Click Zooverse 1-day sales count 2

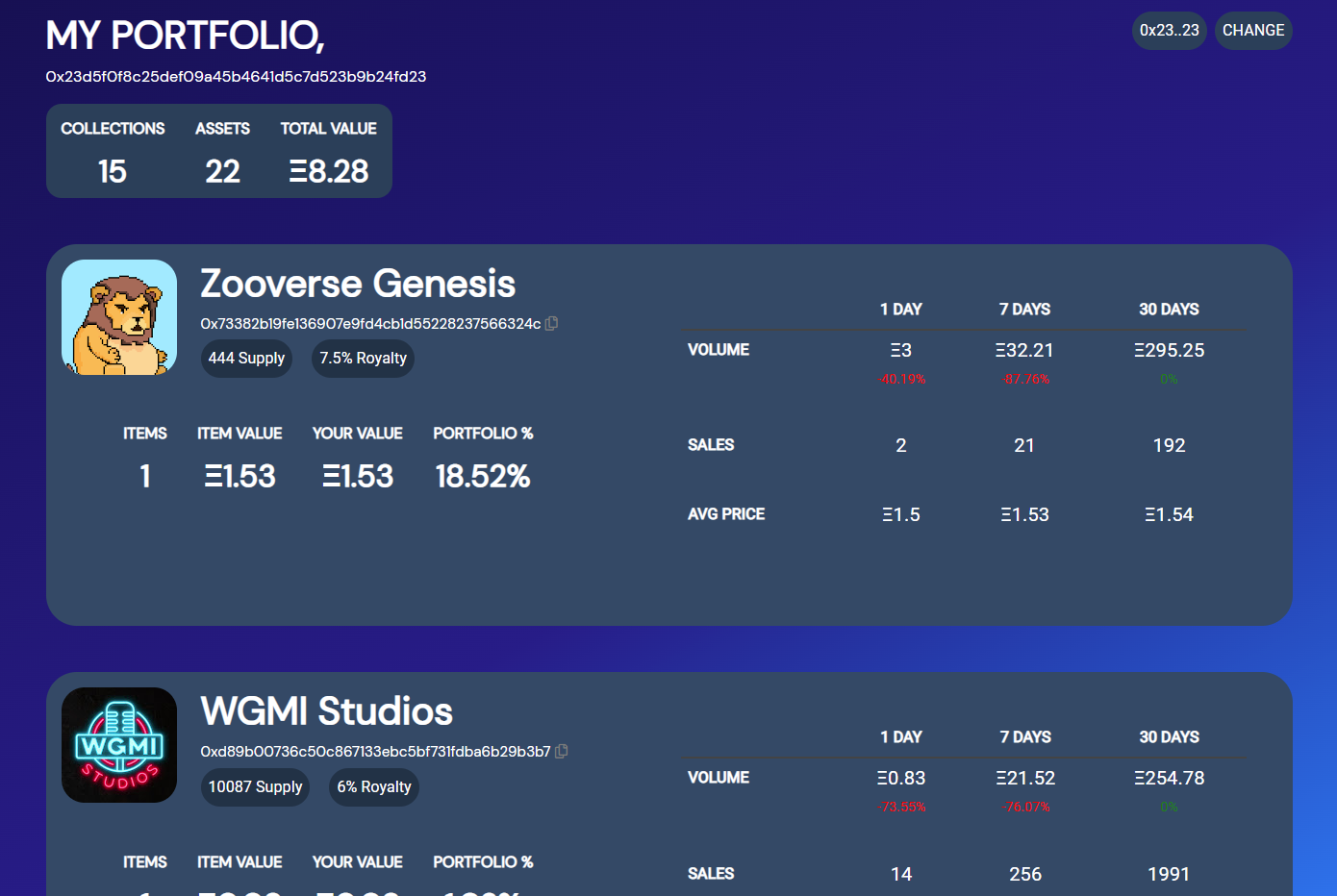coord(901,445)
